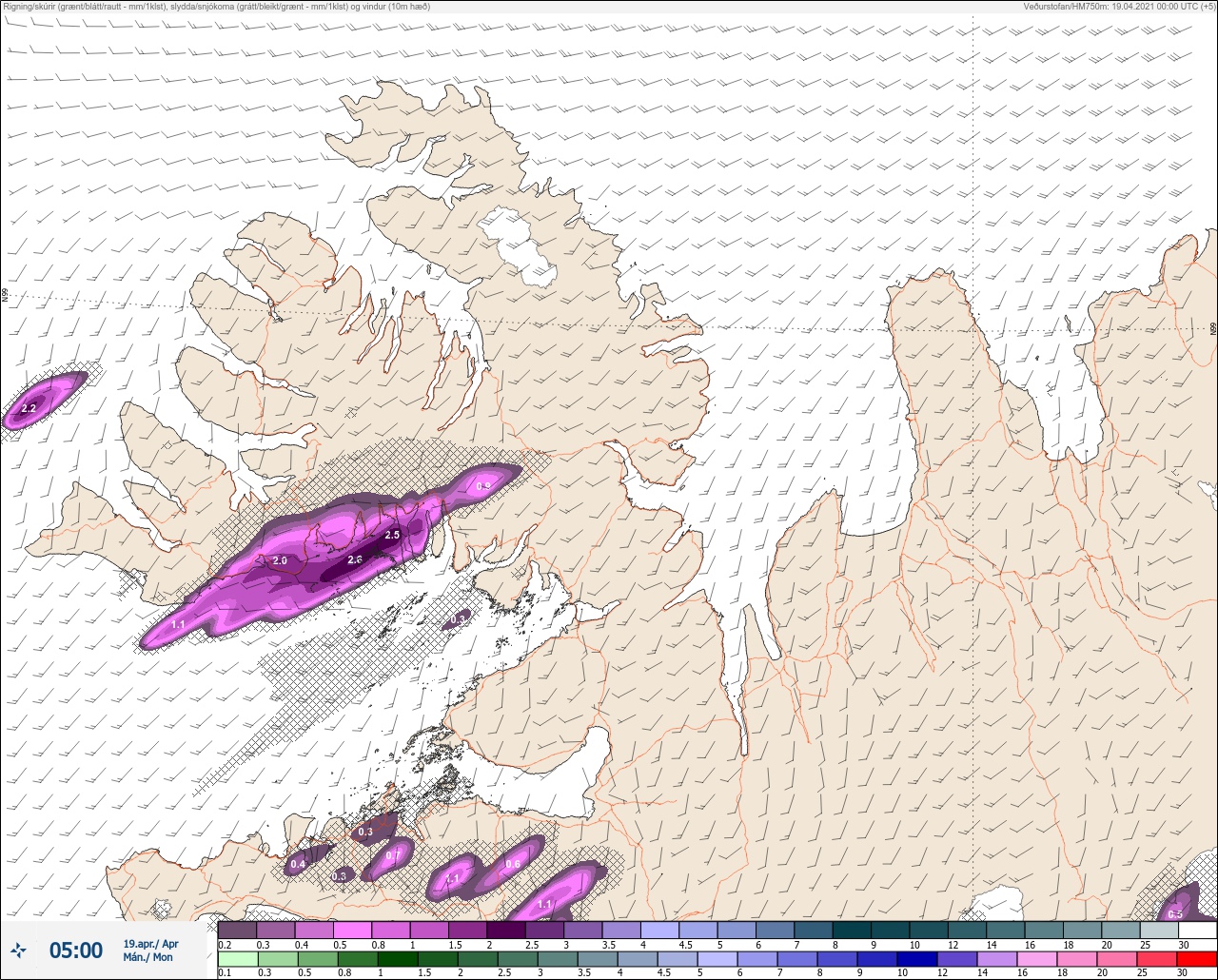1218x980 pixels.
Task: Click the 05:00 forecast time
Action: (x=76, y=950)
